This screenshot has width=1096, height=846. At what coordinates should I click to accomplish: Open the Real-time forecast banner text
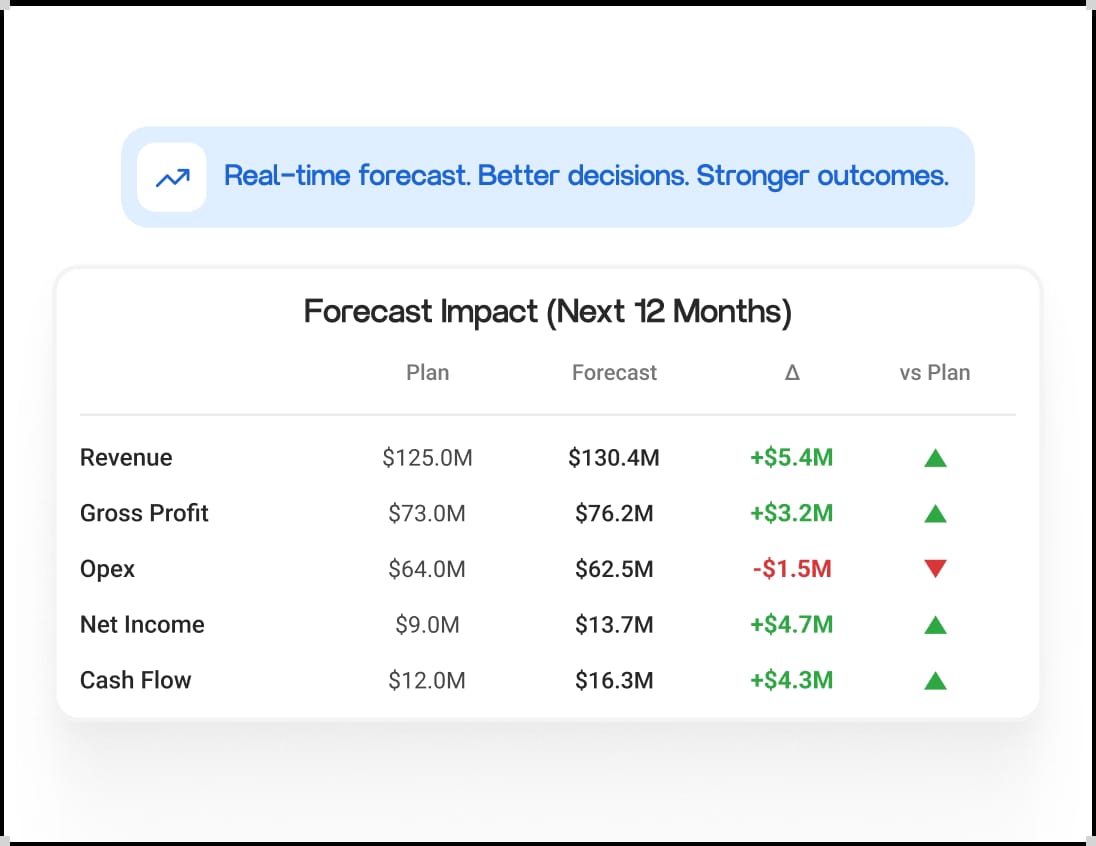pos(586,176)
